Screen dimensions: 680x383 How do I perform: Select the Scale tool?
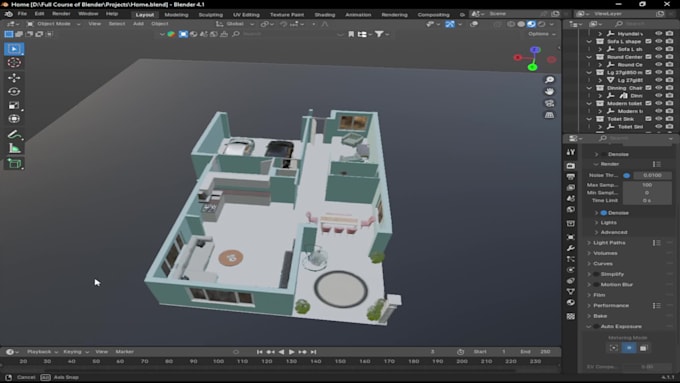(14, 105)
